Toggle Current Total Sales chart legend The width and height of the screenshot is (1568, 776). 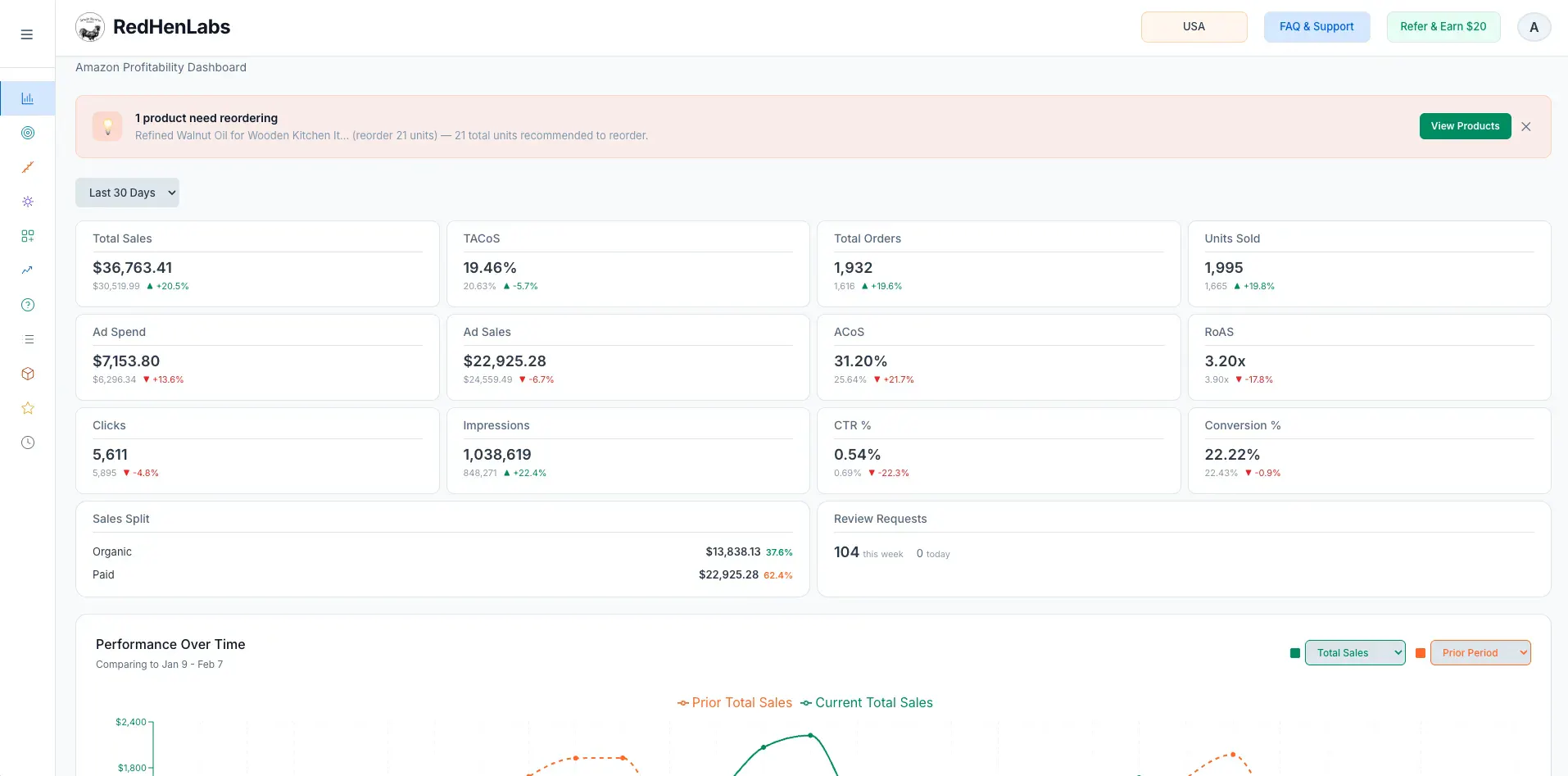tap(867, 703)
